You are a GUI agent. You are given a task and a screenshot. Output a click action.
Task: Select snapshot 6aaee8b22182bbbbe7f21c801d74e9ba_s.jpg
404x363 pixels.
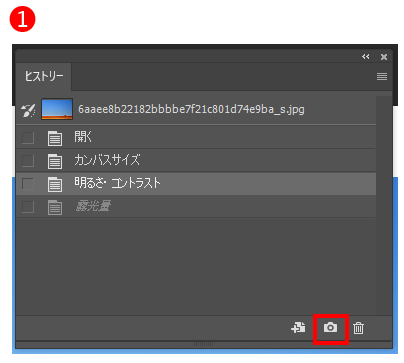[191, 109]
